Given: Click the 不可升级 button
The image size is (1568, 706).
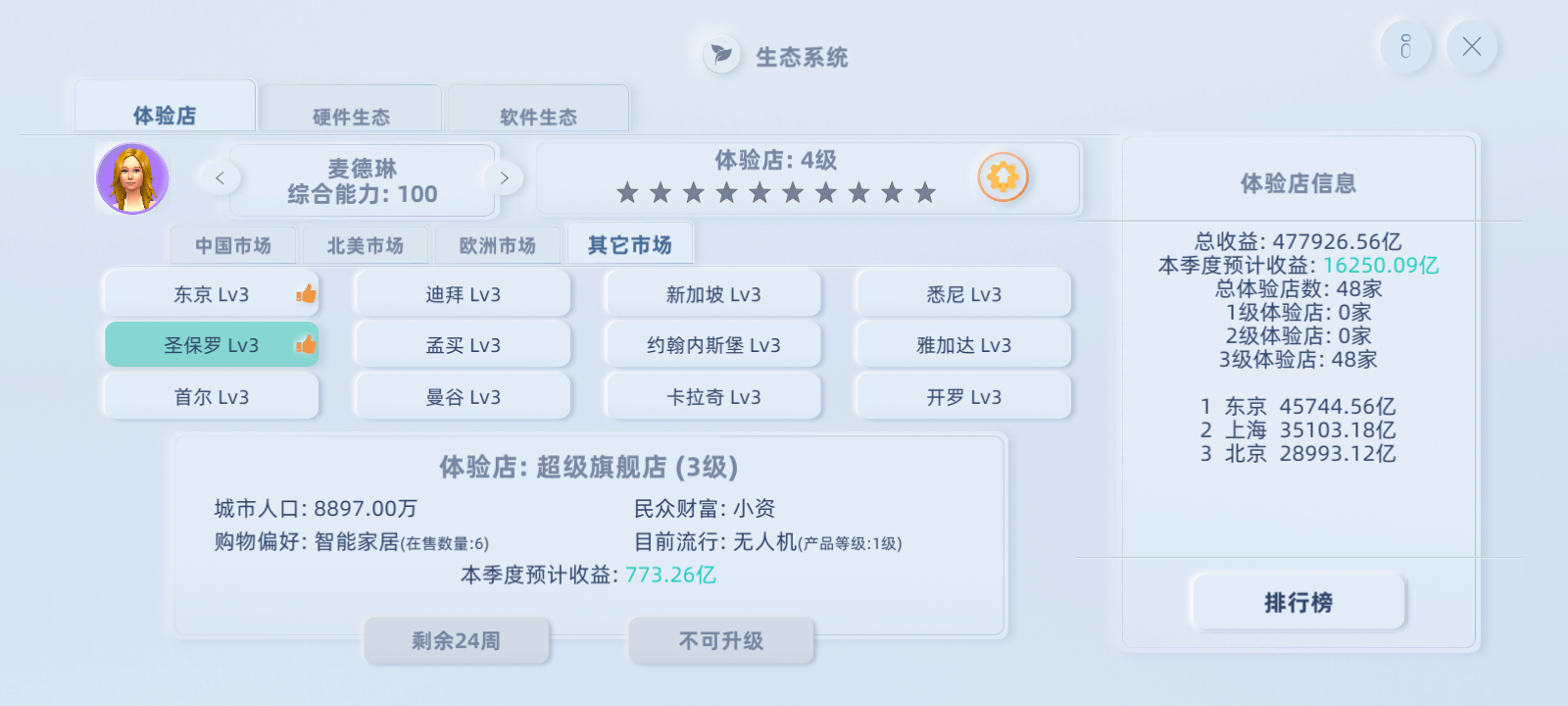Looking at the screenshot, I should (x=721, y=640).
